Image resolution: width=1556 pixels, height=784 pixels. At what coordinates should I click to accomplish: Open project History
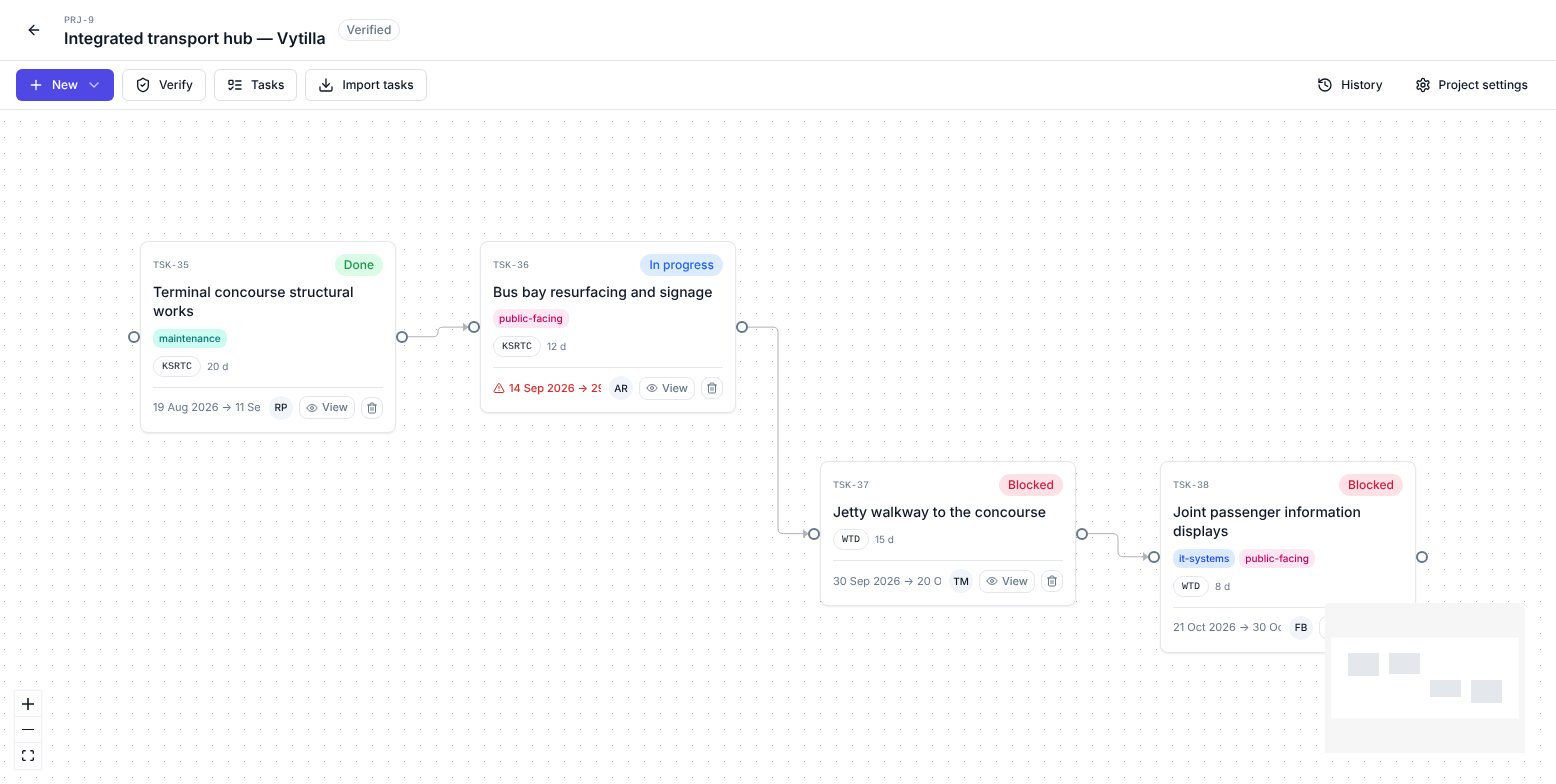(1350, 85)
